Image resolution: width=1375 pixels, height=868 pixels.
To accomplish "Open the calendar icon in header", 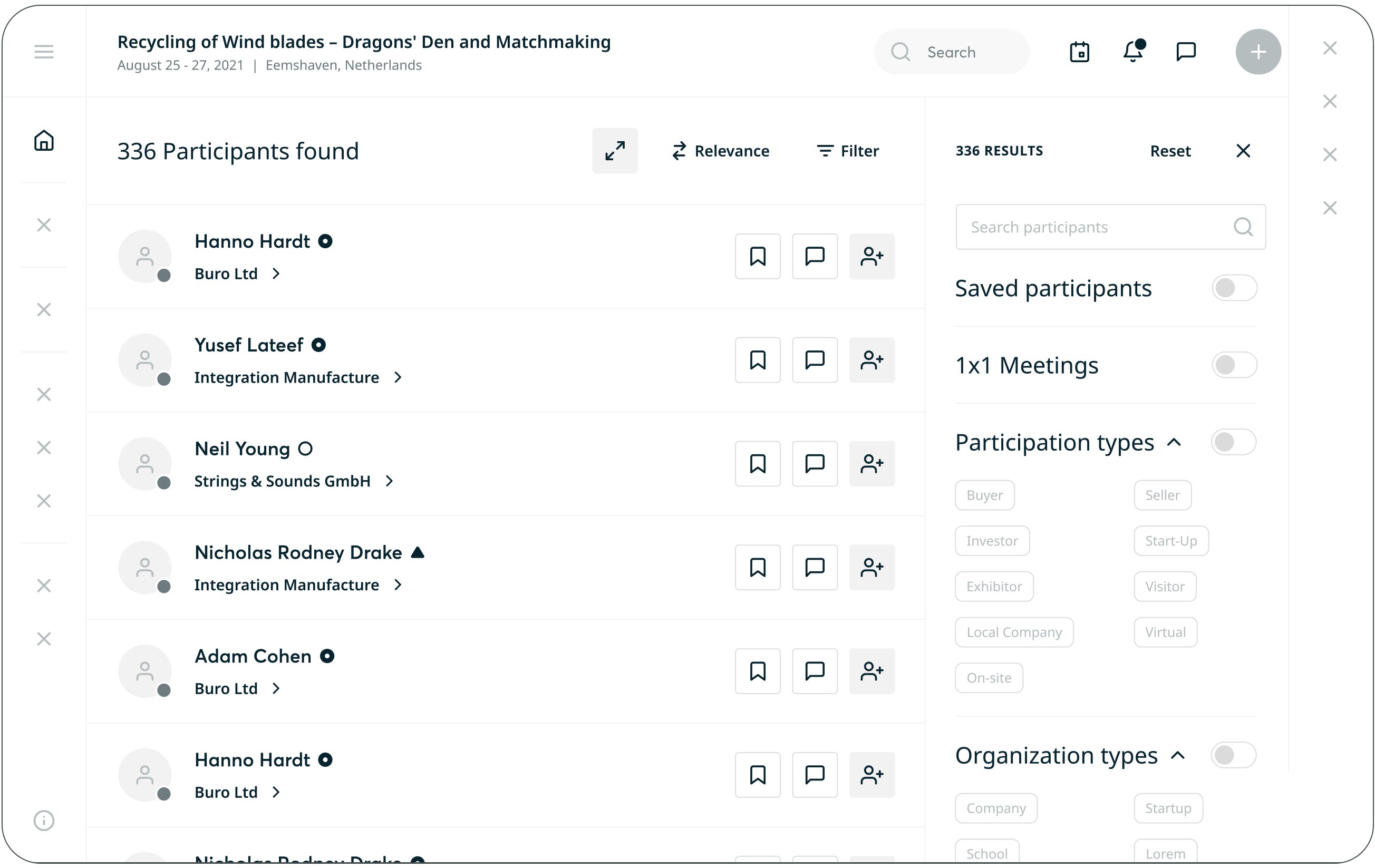I will coord(1079,52).
